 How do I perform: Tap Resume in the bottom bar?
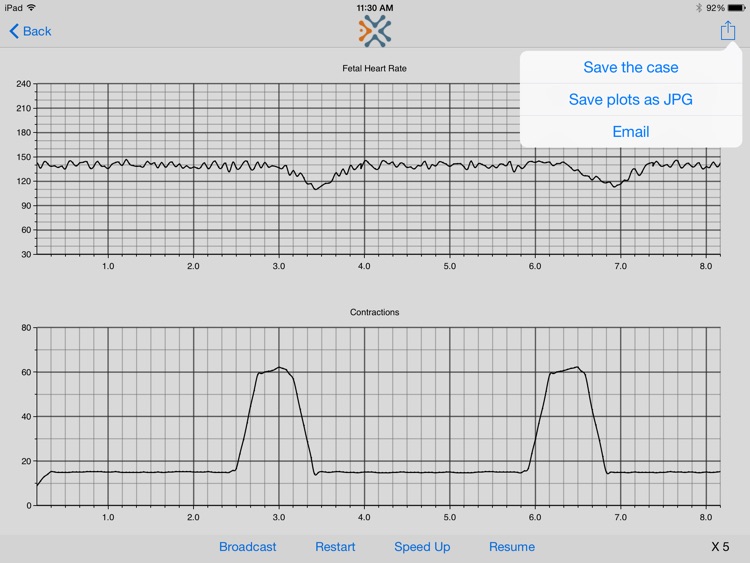[512, 547]
